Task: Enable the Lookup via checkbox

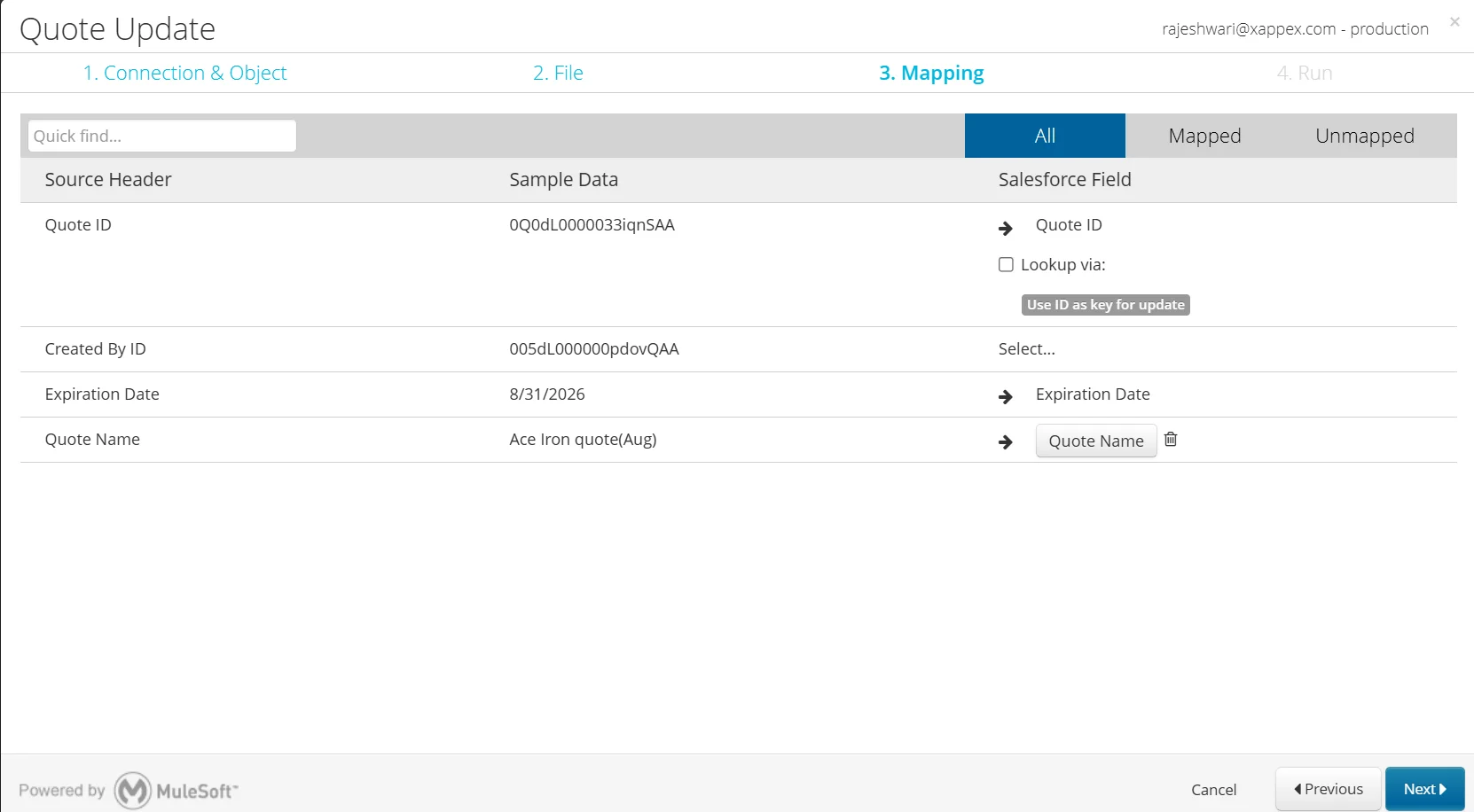Action: [1006, 264]
